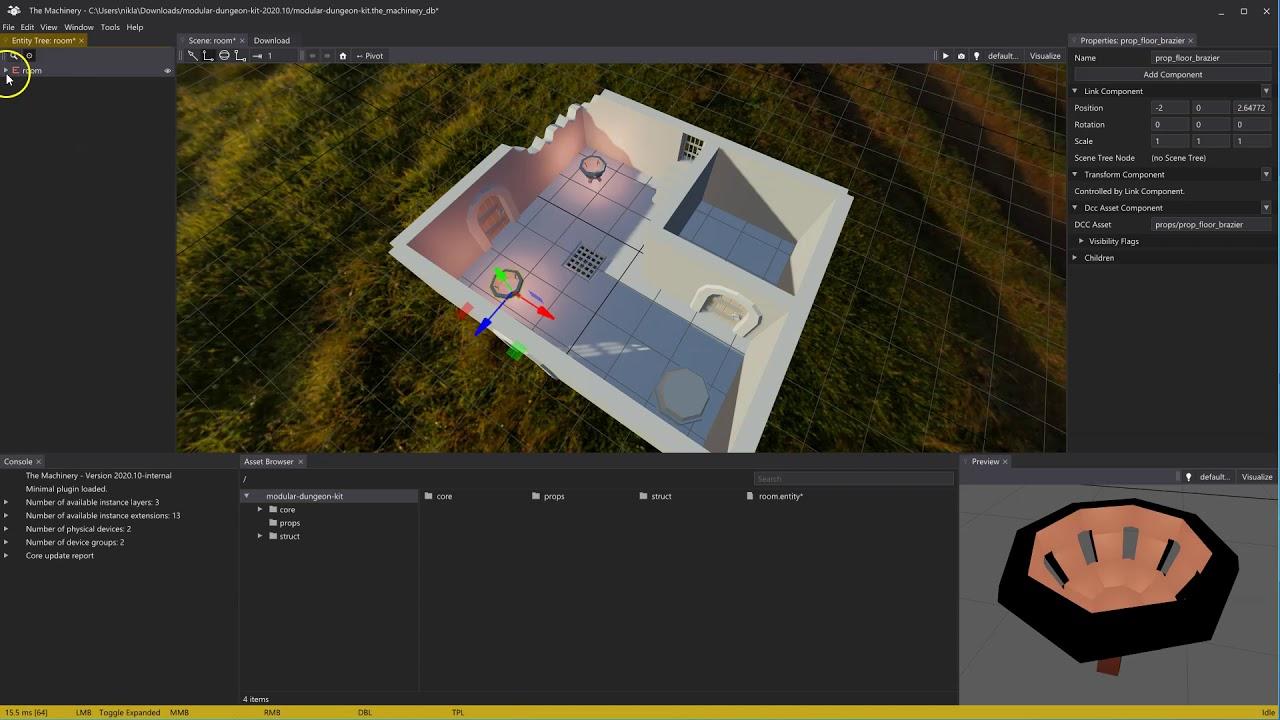The height and width of the screenshot is (720, 1280).
Task: Click Pivot button in scene toolbar
Action: pyautogui.click(x=370, y=56)
